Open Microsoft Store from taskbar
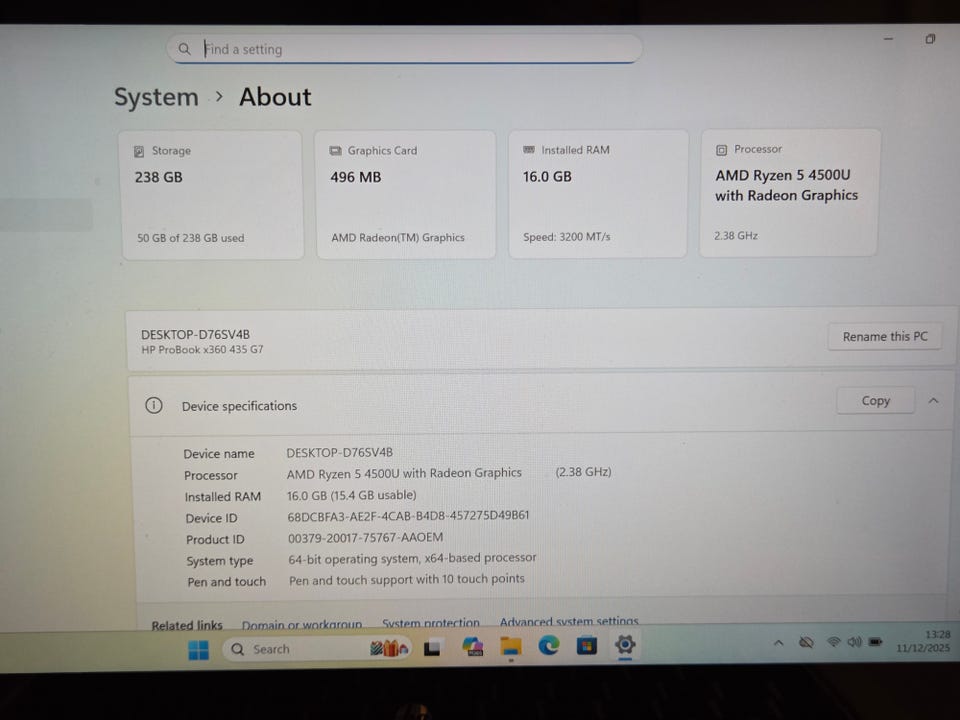This screenshot has height=720, width=960. (x=587, y=645)
